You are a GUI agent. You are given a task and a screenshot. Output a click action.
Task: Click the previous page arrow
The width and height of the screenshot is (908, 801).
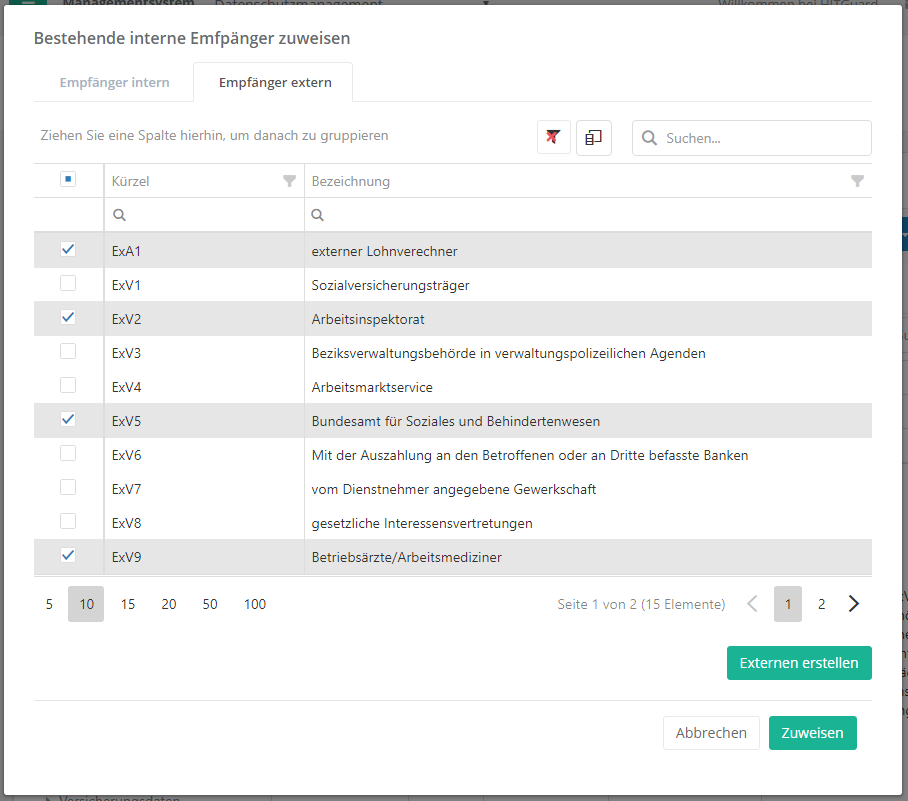click(x=753, y=604)
